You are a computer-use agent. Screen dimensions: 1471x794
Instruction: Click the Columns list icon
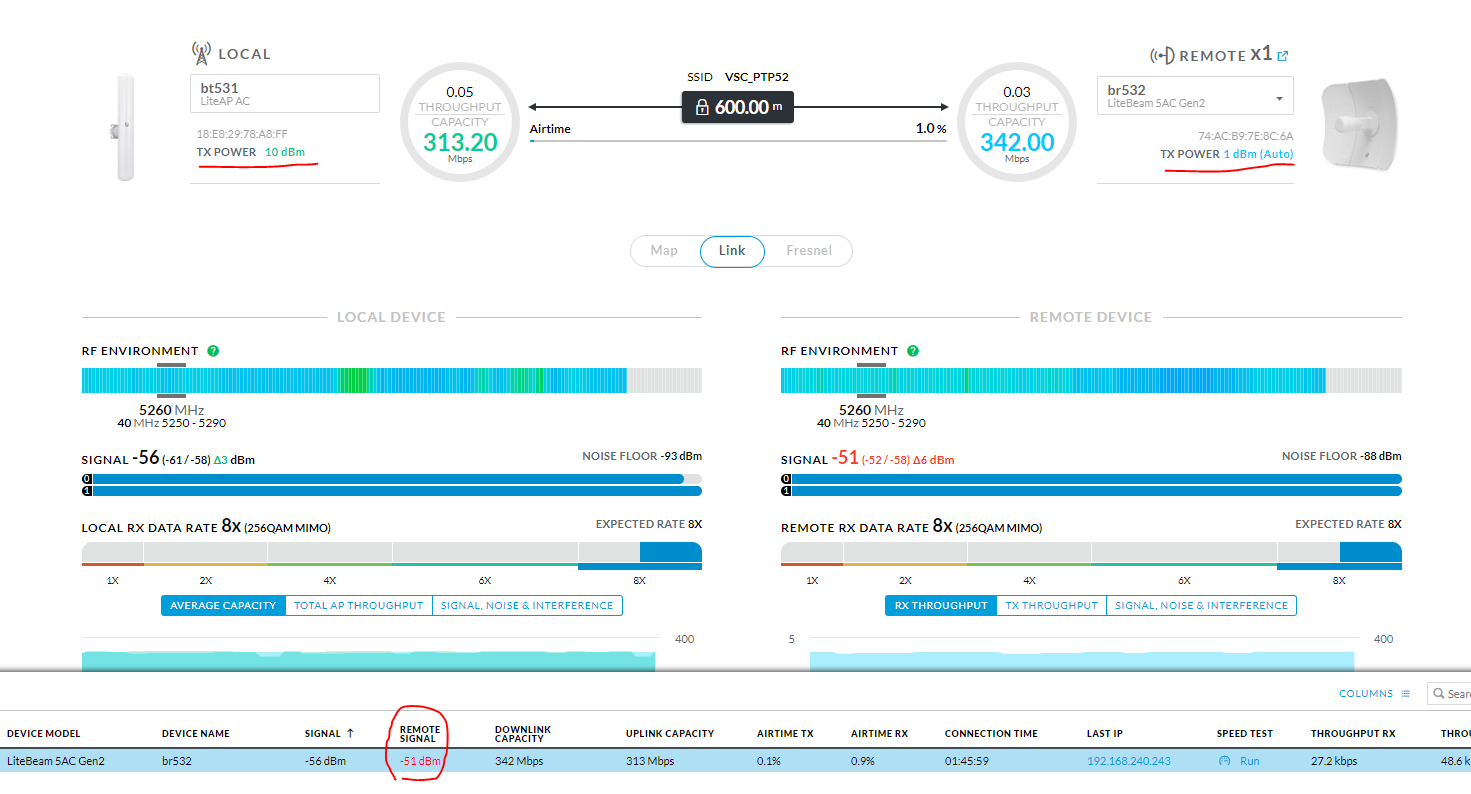click(x=1405, y=694)
